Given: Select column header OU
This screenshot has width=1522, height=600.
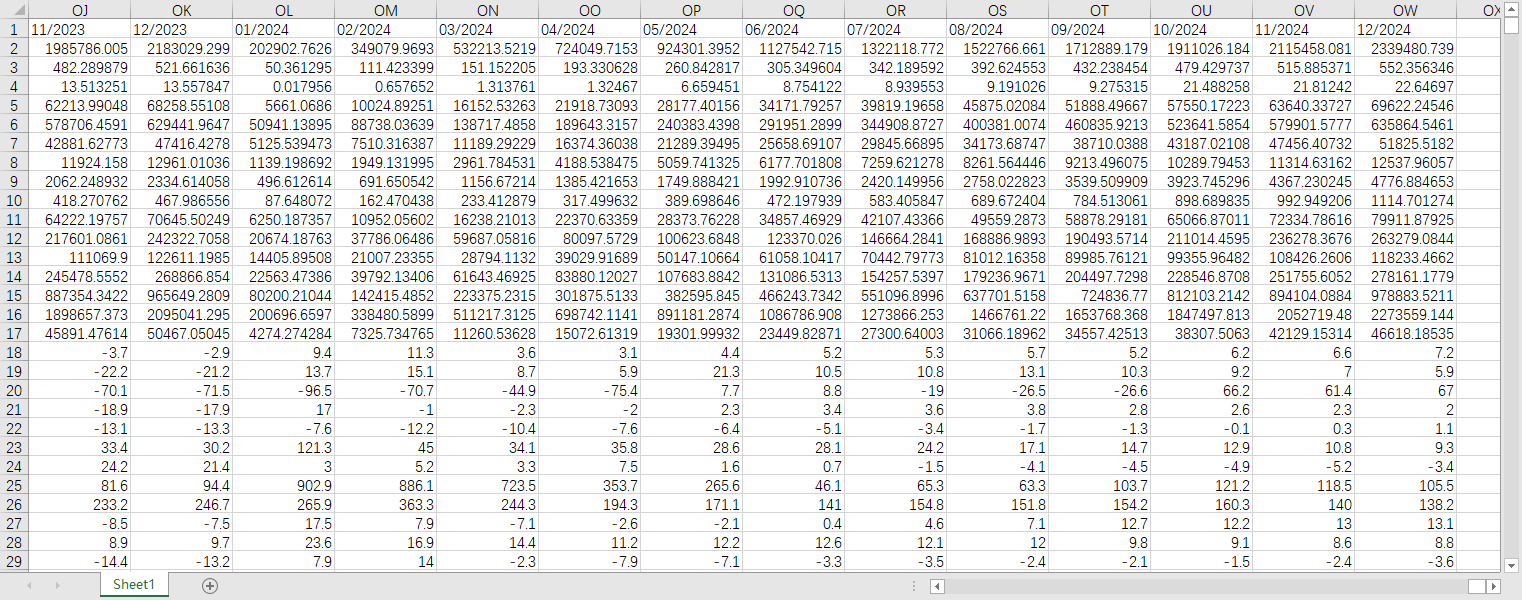Looking at the screenshot, I should click(x=1201, y=10).
